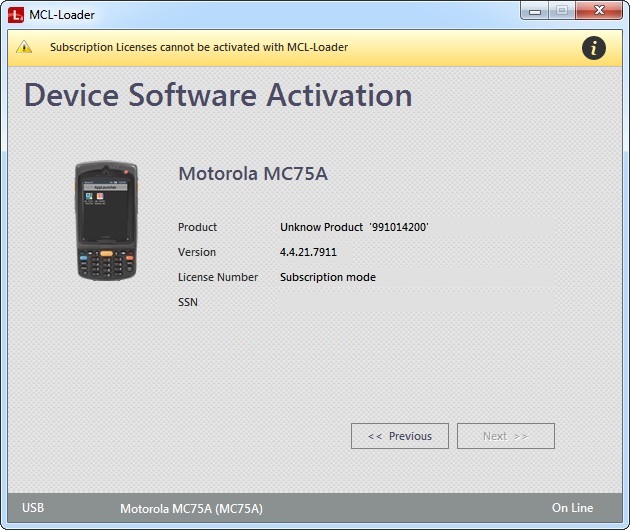Click the yellow warning triangle icon
The height and width of the screenshot is (530, 630).
(x=25, y=47)
